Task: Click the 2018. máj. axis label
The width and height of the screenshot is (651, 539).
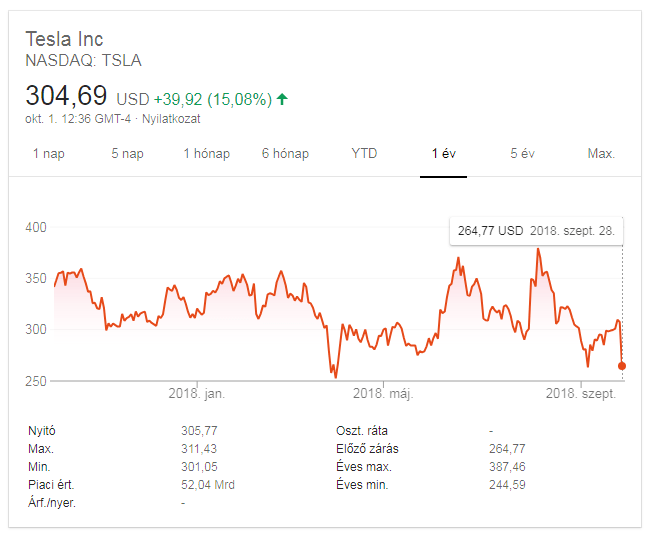Action: 383,394
